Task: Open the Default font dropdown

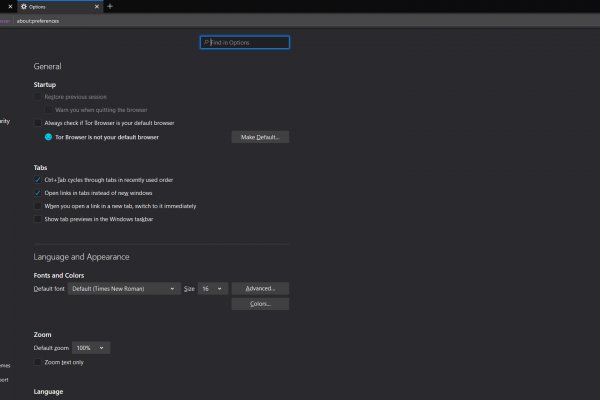Action: click(x=124, y=288)
